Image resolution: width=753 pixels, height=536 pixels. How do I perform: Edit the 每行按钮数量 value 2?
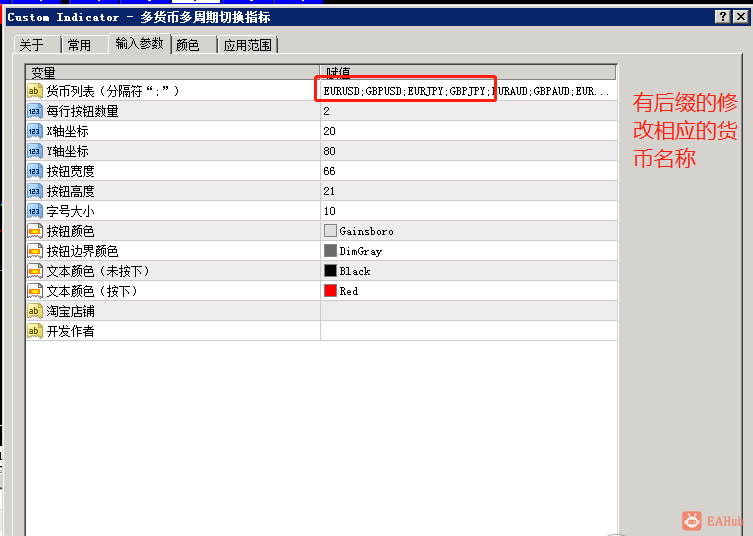tap(468, 111)
